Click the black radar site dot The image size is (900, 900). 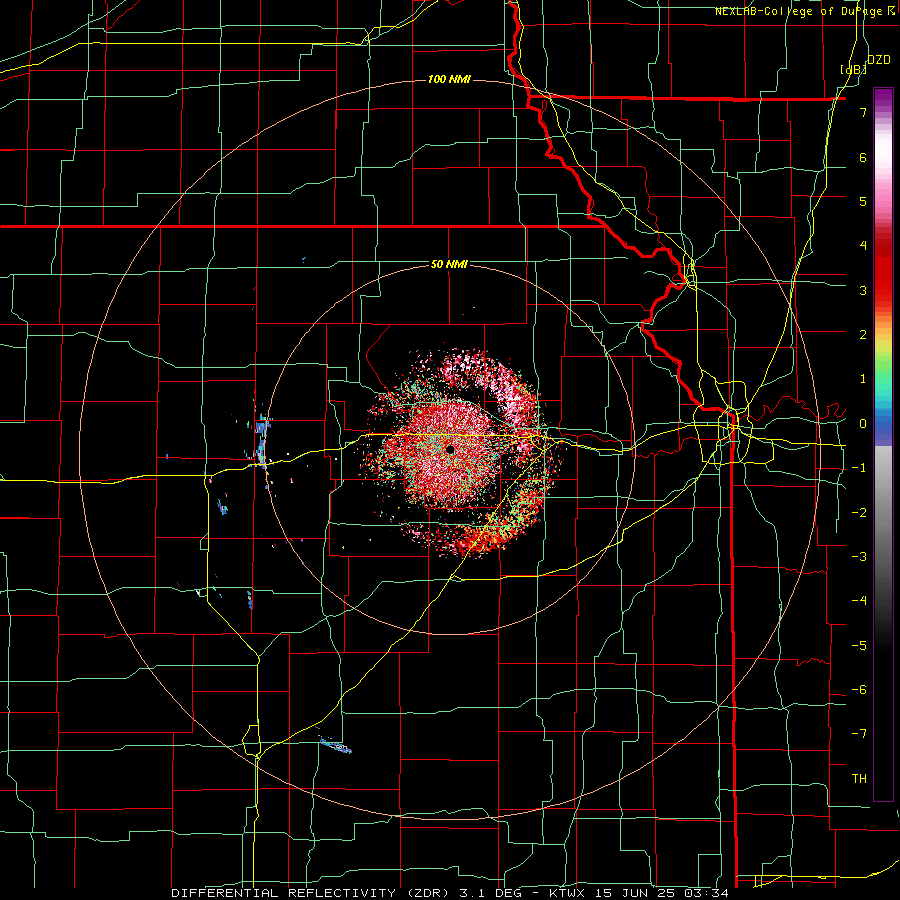point(450,449)
